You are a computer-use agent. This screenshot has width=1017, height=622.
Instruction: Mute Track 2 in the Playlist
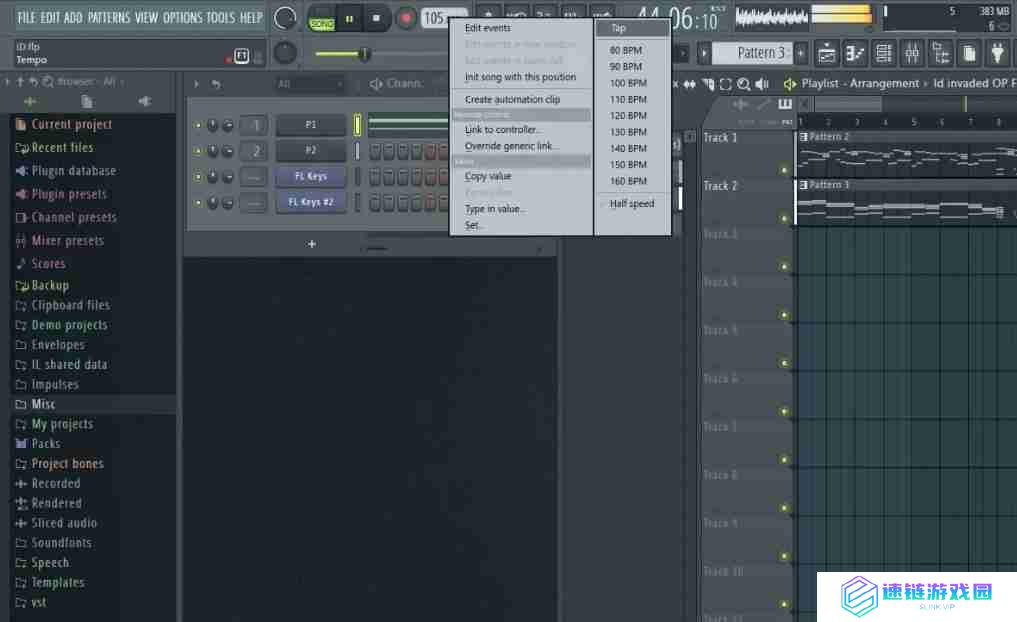click(784, 219)
